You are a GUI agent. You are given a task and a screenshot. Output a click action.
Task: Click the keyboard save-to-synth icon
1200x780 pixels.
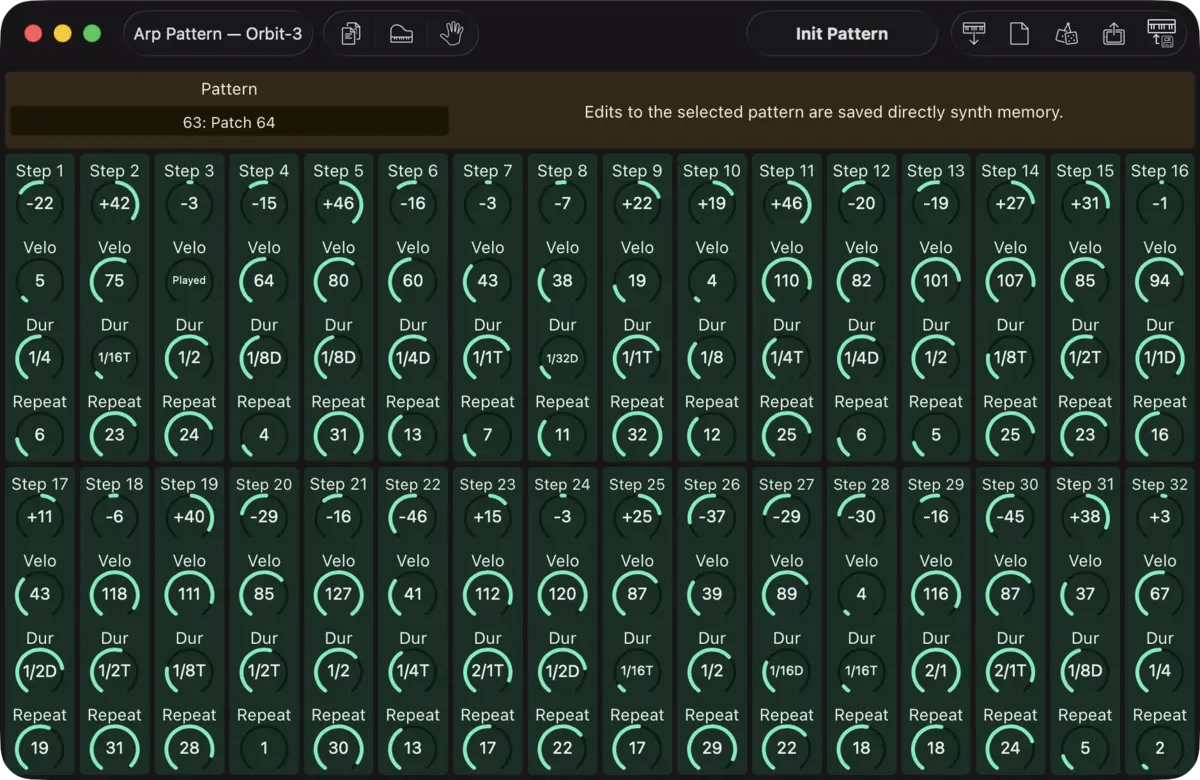[x=1161, y=34]
